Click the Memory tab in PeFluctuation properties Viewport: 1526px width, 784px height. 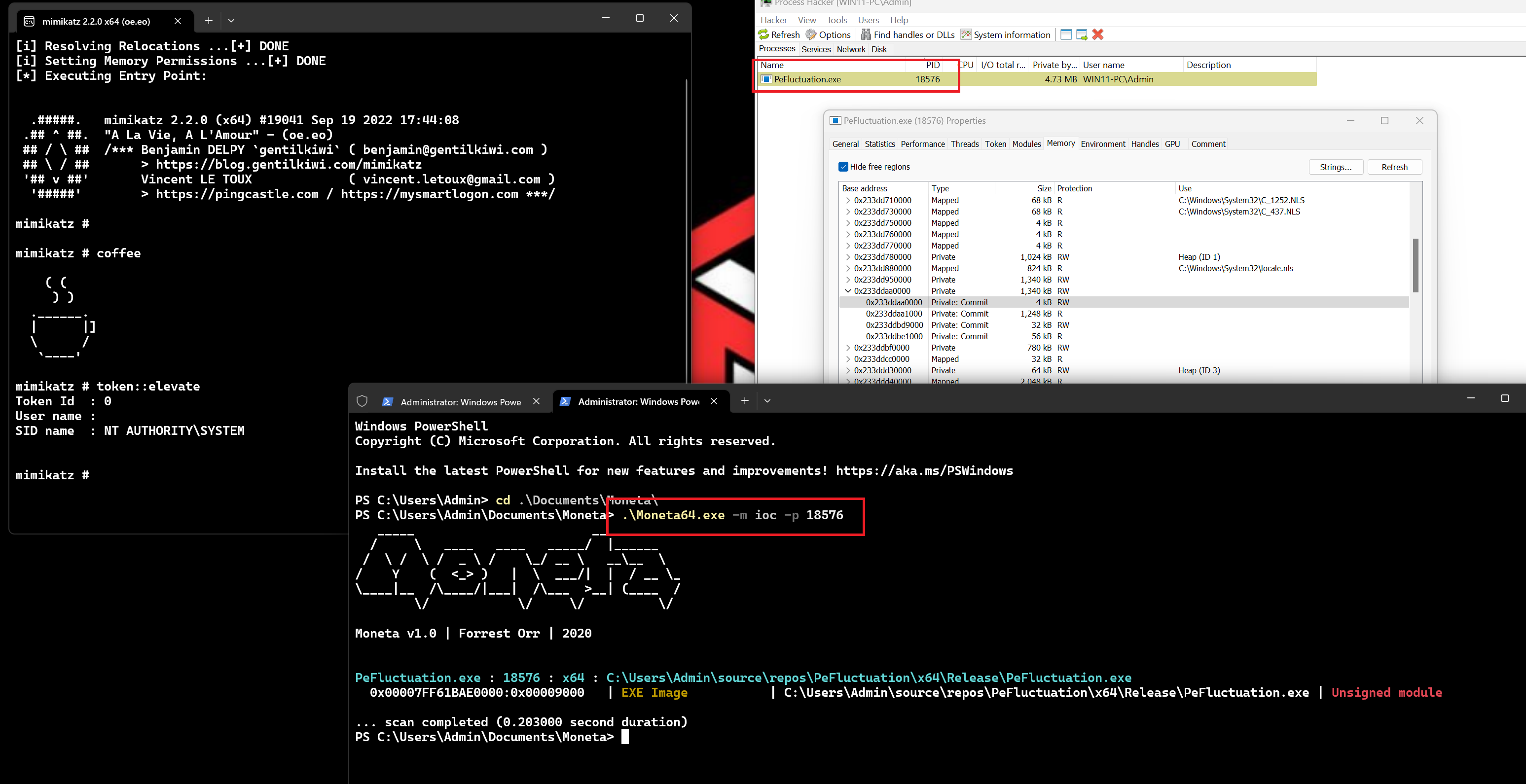pos(1060,144)
